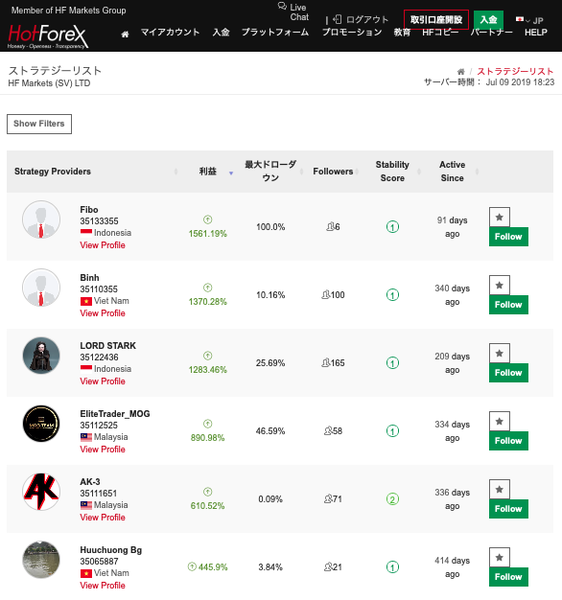Click the 取引口座開設 button
This screenshot has width=562, height=600.
click(x=436, y=20)
